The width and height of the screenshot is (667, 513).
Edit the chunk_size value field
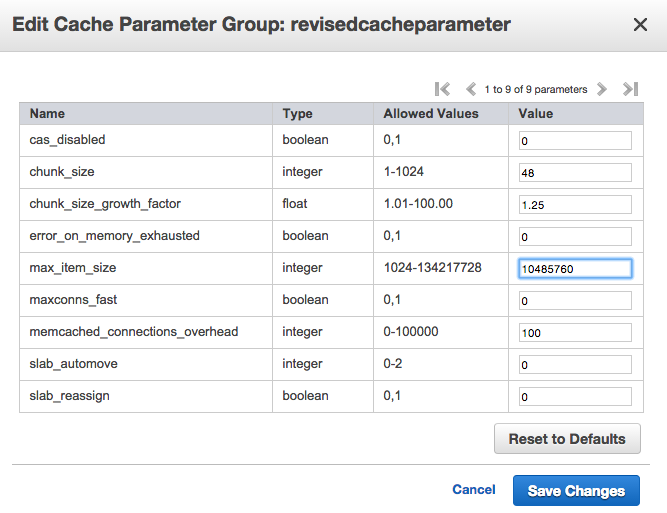point(575,173)
